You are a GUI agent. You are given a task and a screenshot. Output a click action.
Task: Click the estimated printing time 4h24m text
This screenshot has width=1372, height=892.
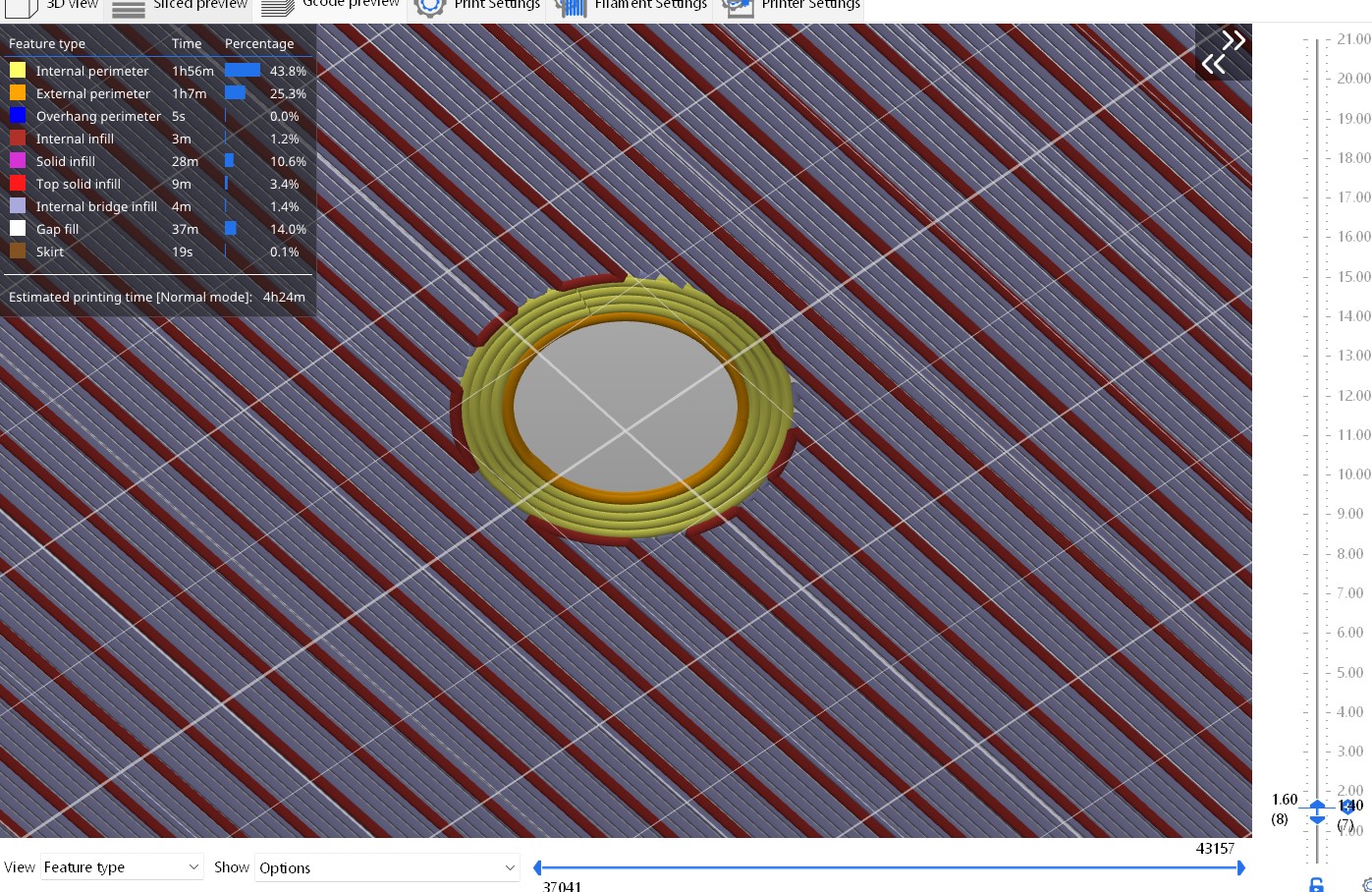pyautogui.click(x=284, y=297)
